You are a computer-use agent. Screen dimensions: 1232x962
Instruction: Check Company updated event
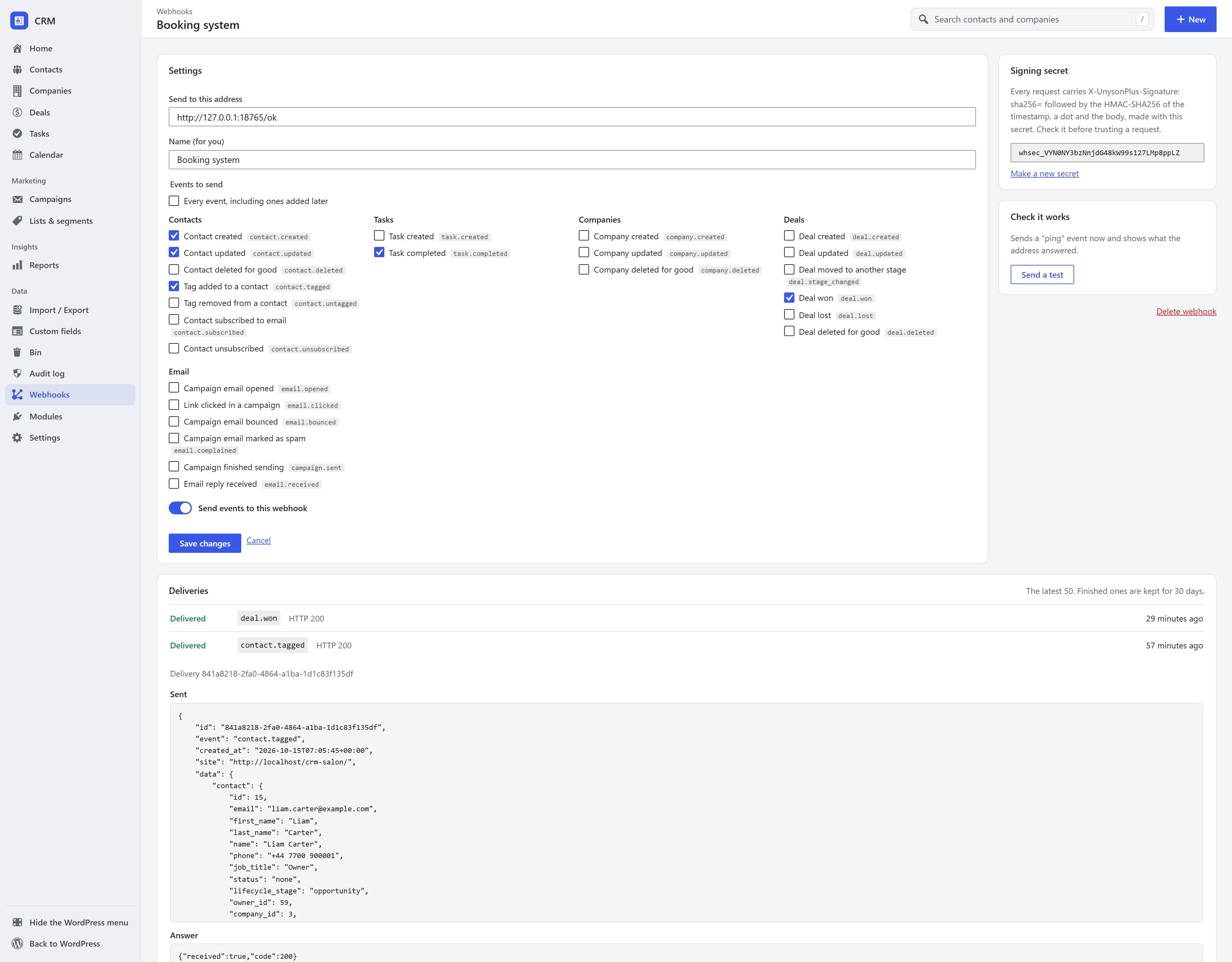[x=584, y=253]
